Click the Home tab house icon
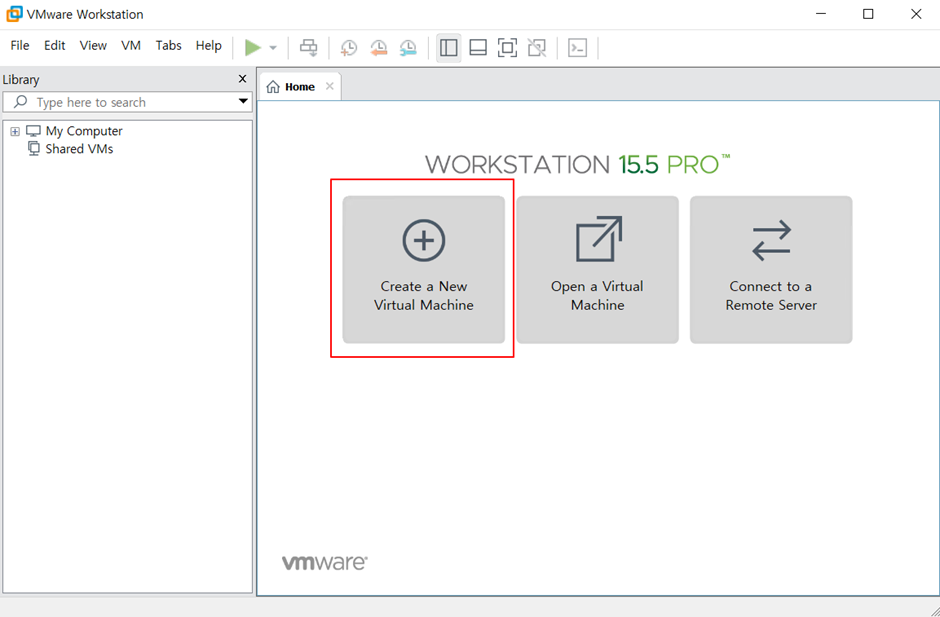940x617 pixels. pos(273,87)
